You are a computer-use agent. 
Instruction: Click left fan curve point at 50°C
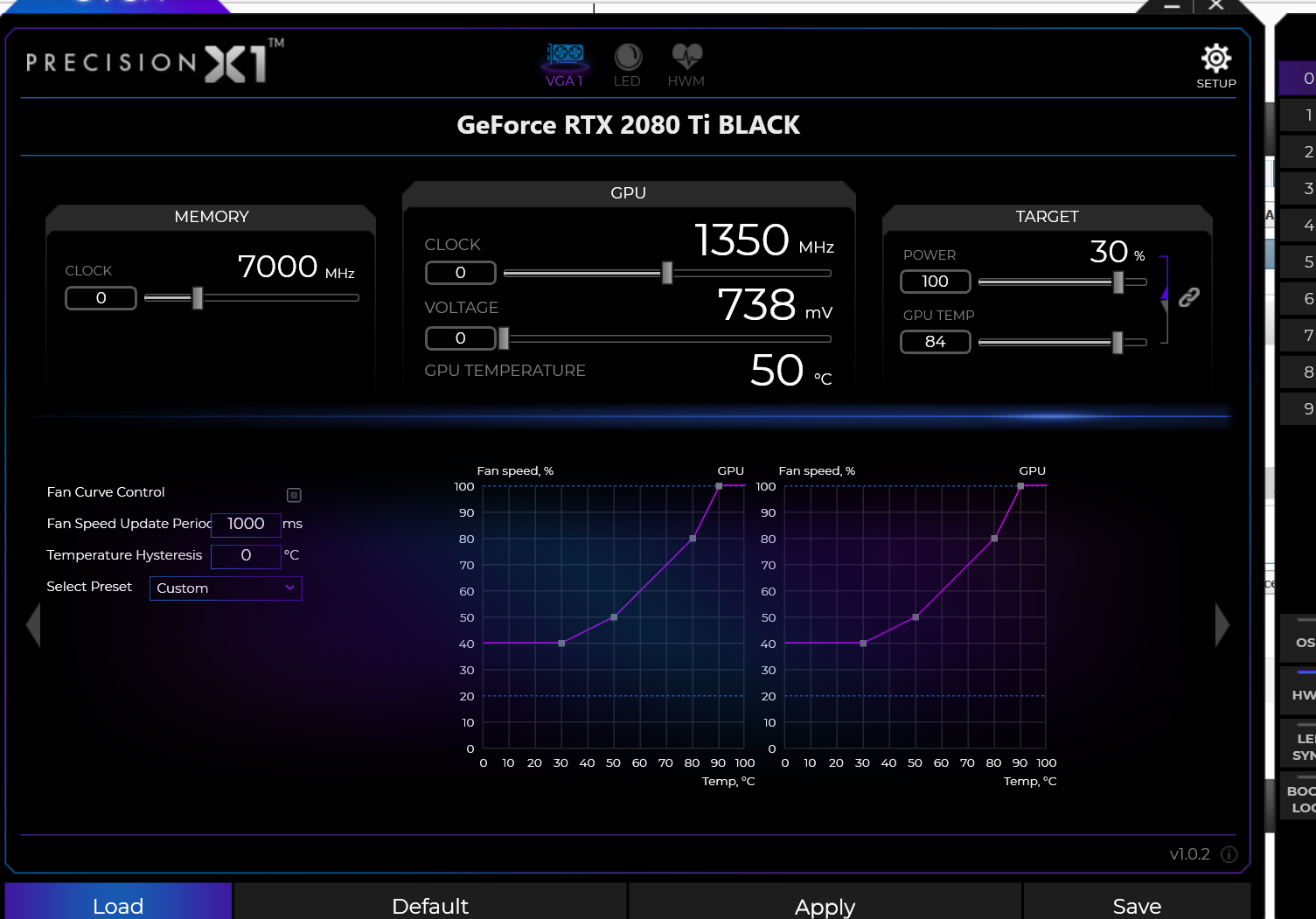[x=614, y=617]
